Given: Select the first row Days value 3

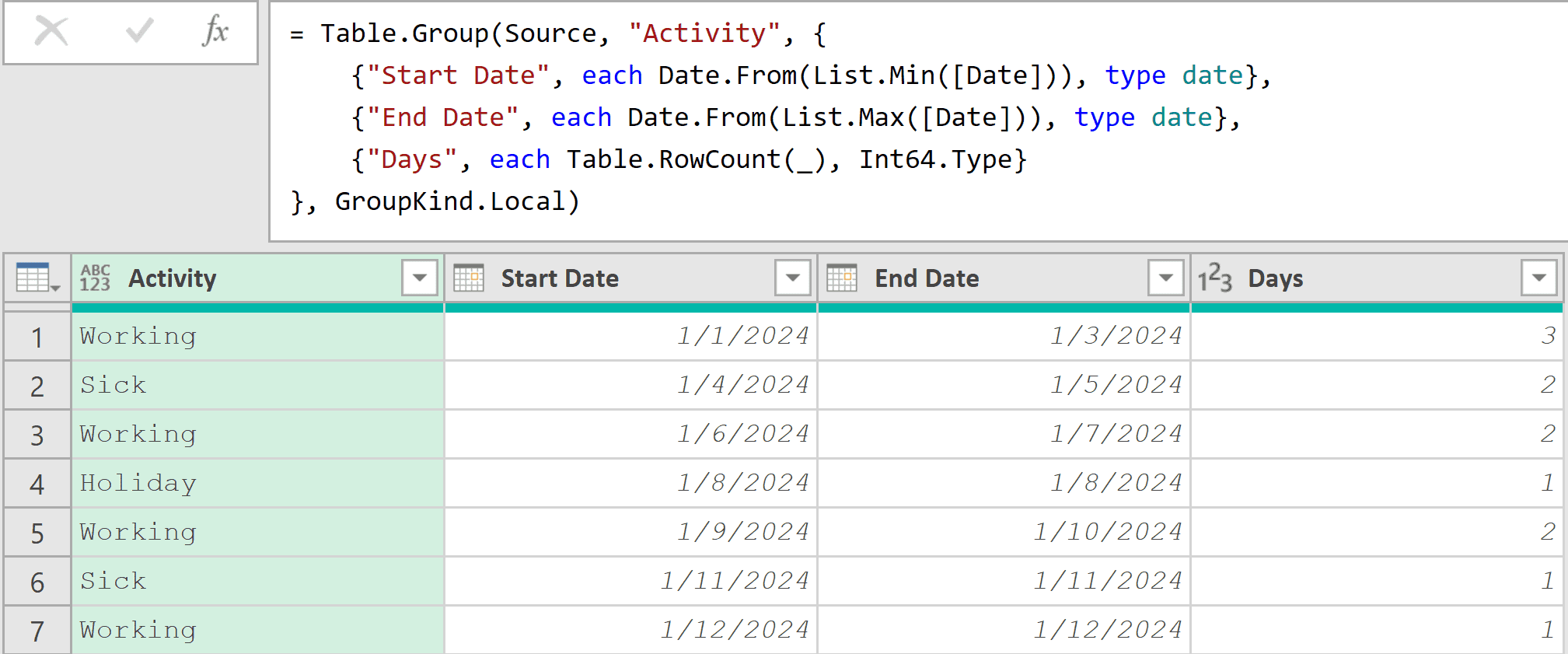Looking at the screenshot, I should pyautogui.click(x=1376, y=336).
